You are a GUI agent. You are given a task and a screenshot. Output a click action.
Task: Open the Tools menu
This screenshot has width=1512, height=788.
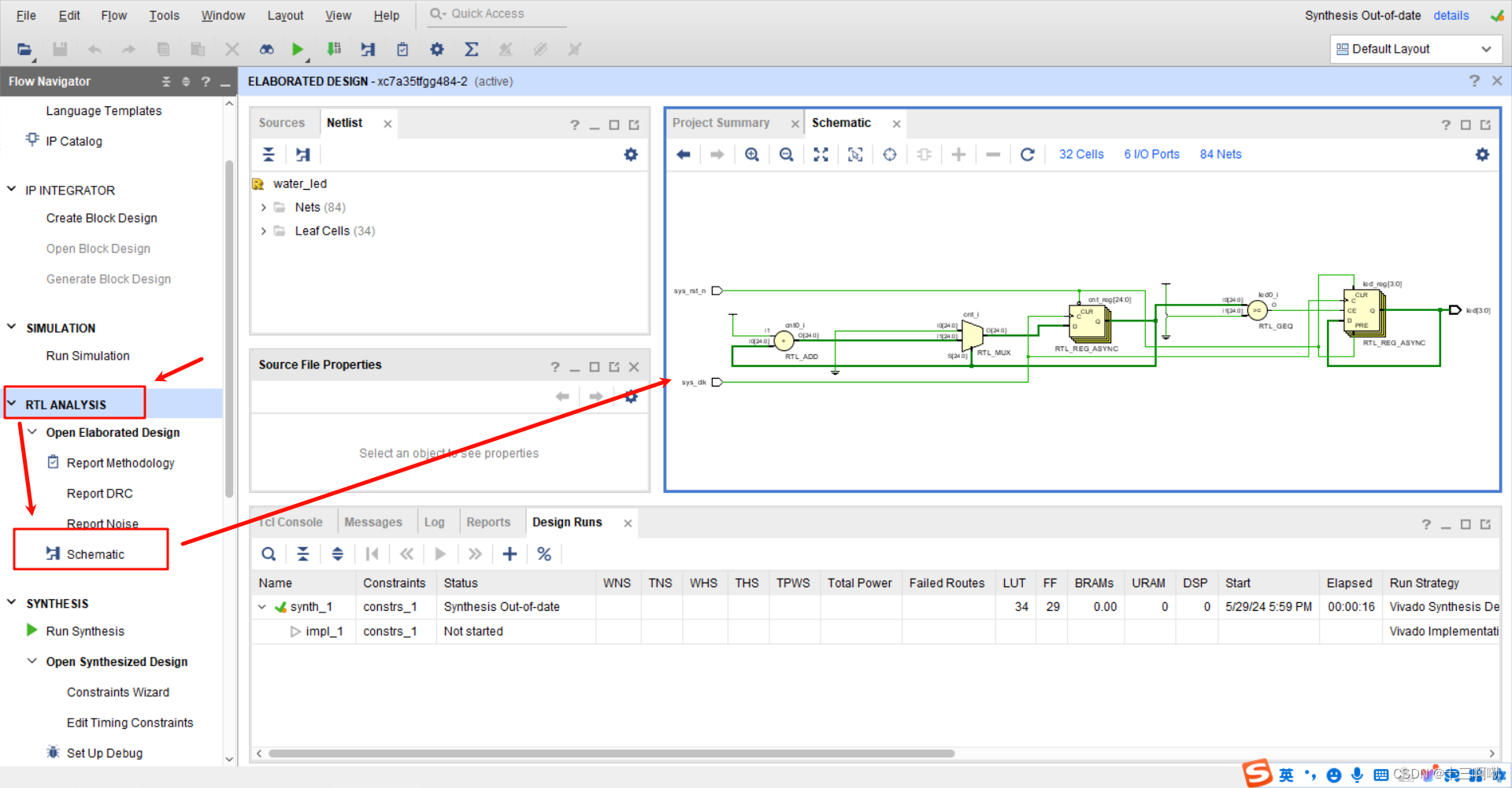coord(164,15)
